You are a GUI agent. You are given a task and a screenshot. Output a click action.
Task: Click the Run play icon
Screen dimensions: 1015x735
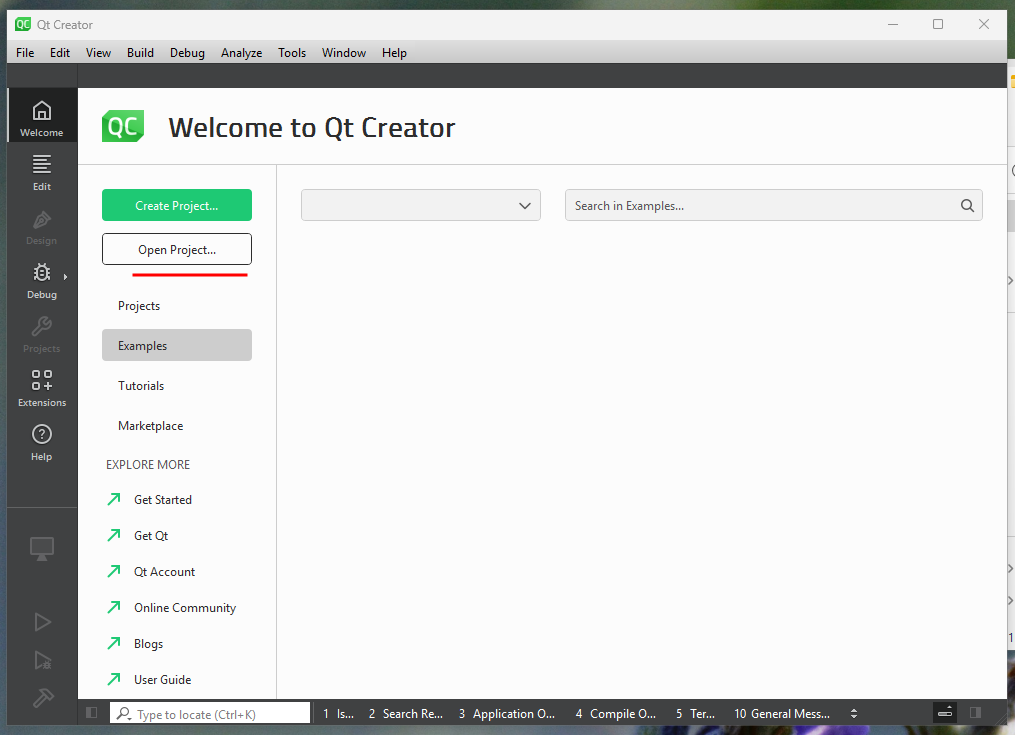(x=42, y=622)
